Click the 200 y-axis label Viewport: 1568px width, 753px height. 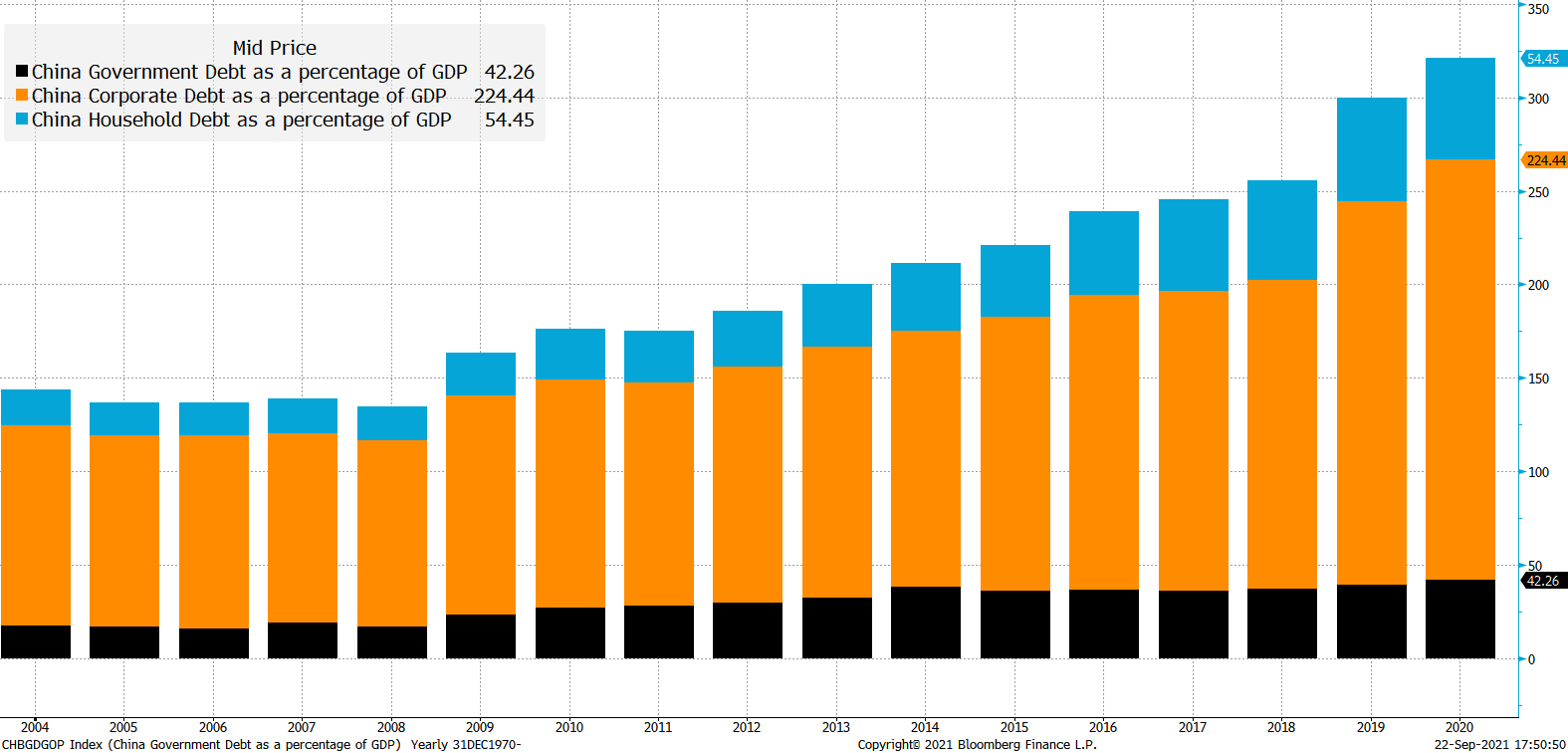pyautogui.click(x=1539, y=285)
